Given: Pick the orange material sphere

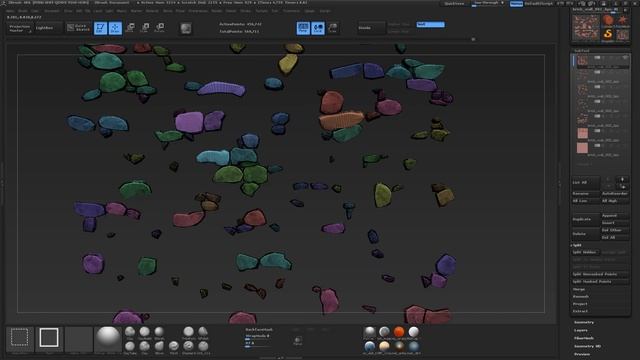Looking at the screenshot, I should 399,332.
